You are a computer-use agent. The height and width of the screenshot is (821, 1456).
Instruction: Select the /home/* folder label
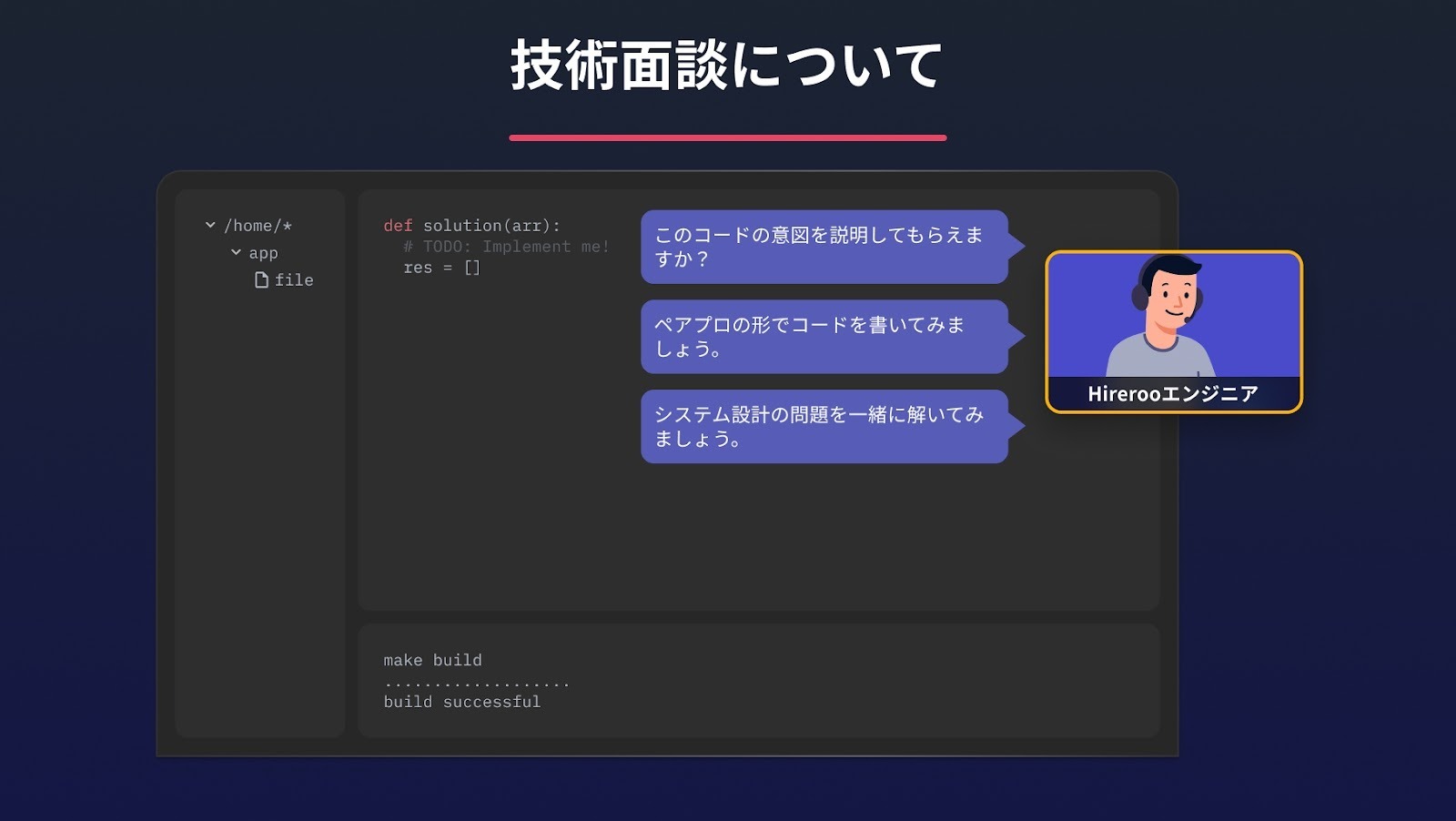pyautogui.click(x=258, y=226)
